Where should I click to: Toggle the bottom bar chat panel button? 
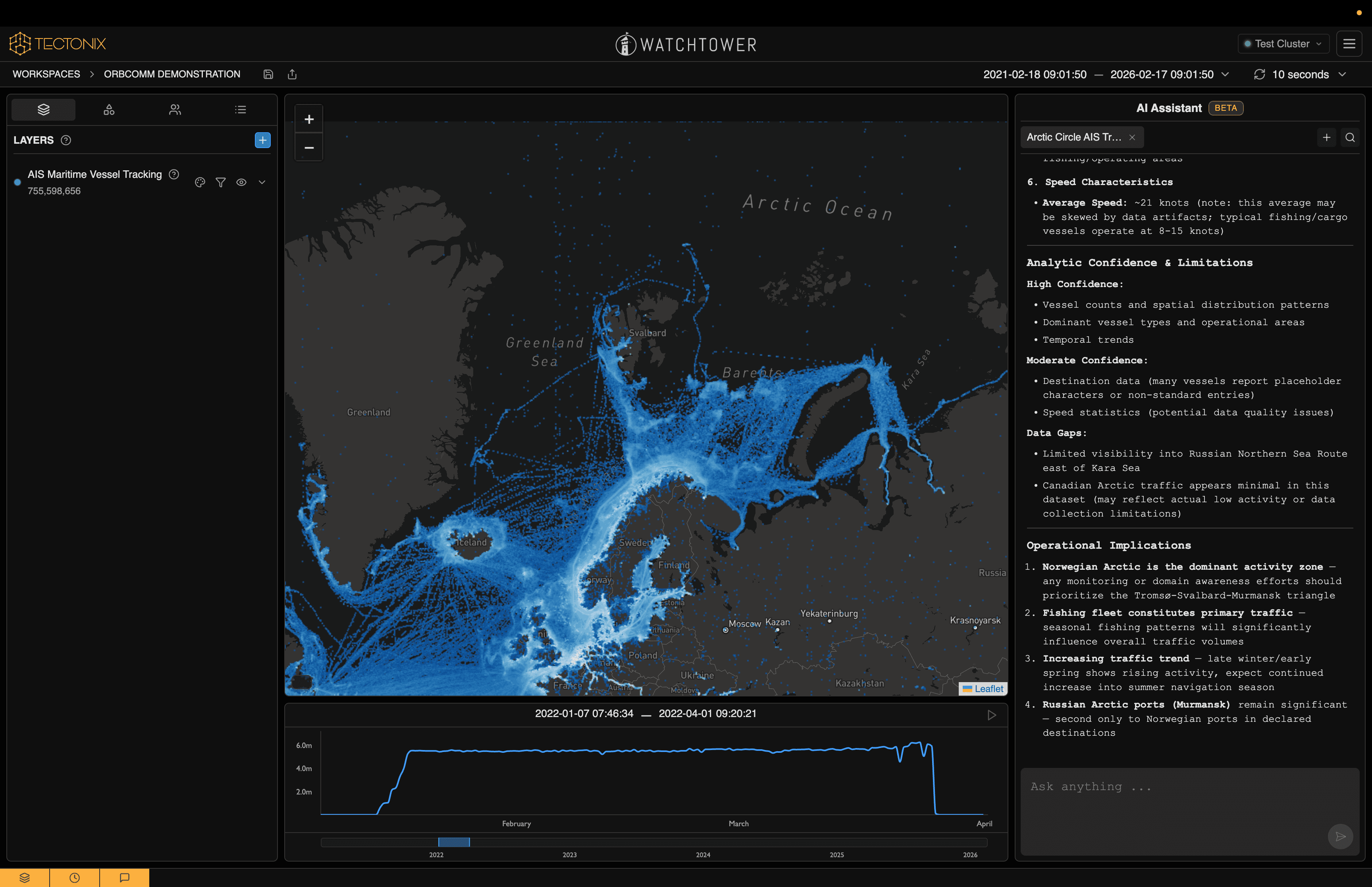[124, 878]
